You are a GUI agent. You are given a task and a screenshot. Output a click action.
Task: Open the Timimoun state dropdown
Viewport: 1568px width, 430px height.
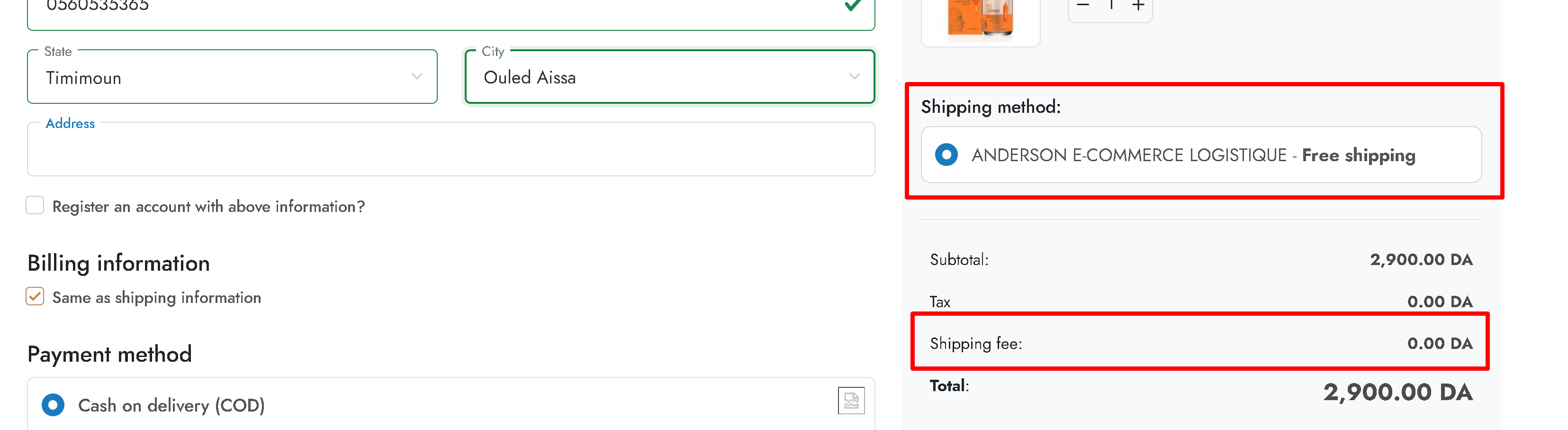coord(231,77)
